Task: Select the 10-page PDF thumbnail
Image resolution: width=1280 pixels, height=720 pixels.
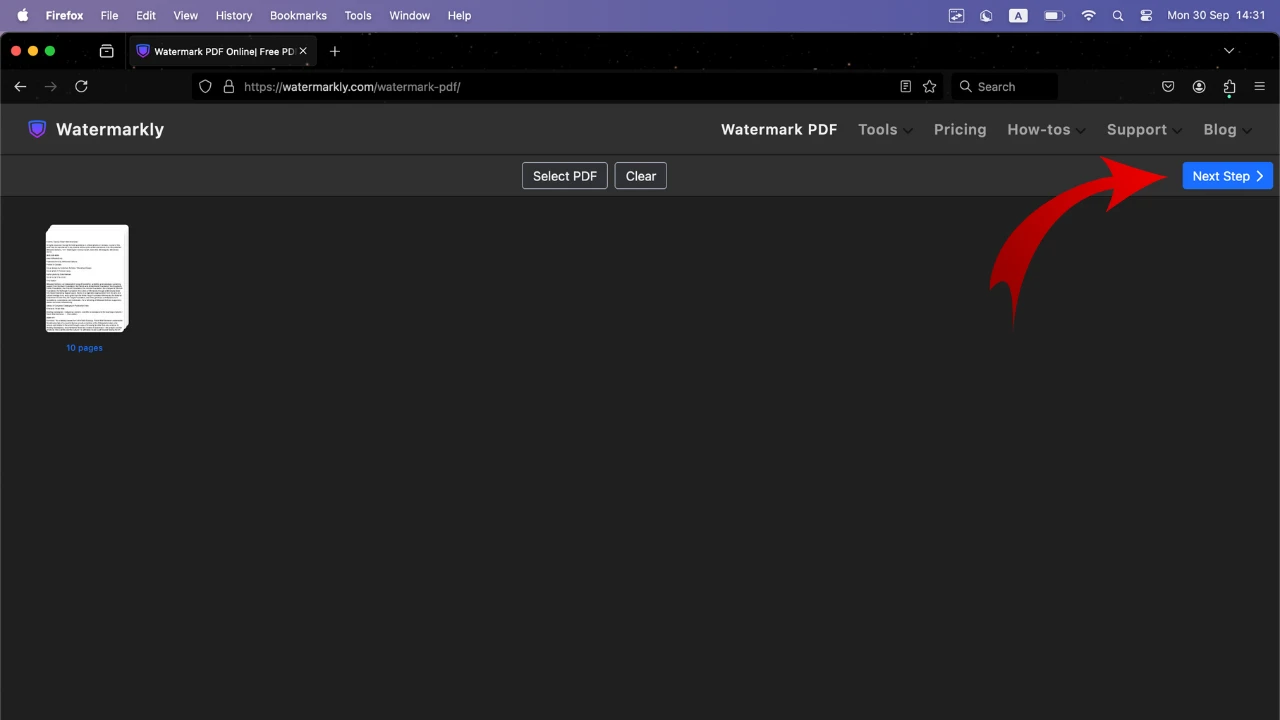Action: click(87, 278)
